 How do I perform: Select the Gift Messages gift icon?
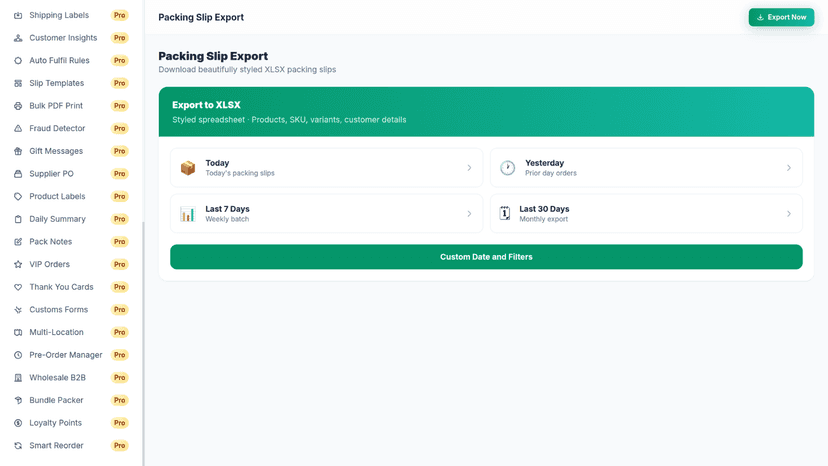coord(18,151)
